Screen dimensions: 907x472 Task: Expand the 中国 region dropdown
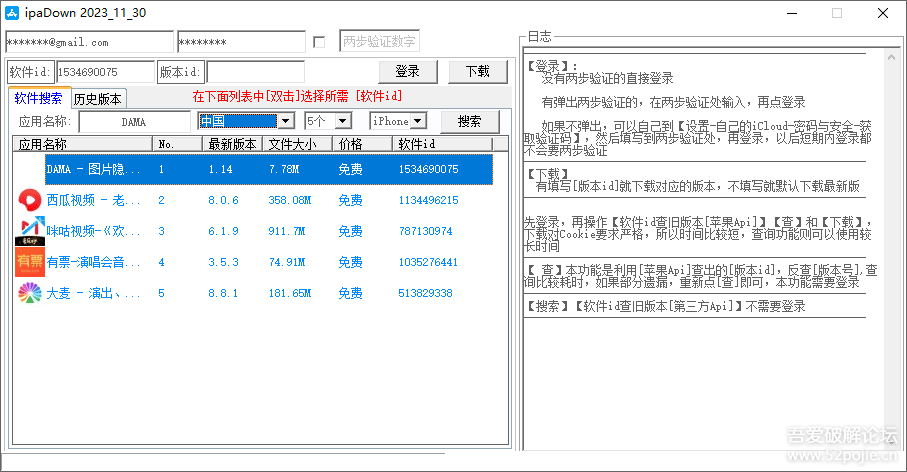(285, 121)
